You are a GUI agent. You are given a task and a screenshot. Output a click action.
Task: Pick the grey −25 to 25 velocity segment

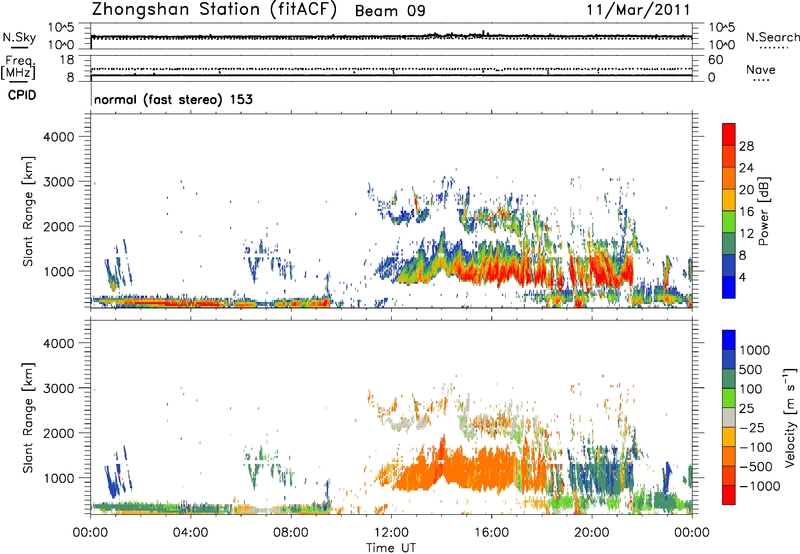point(729,418)
